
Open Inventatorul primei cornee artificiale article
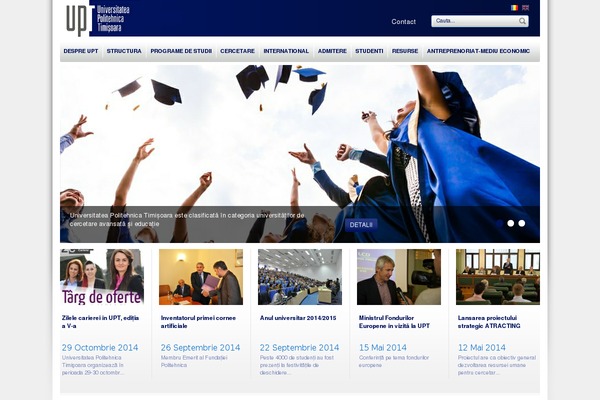[198, 322]
